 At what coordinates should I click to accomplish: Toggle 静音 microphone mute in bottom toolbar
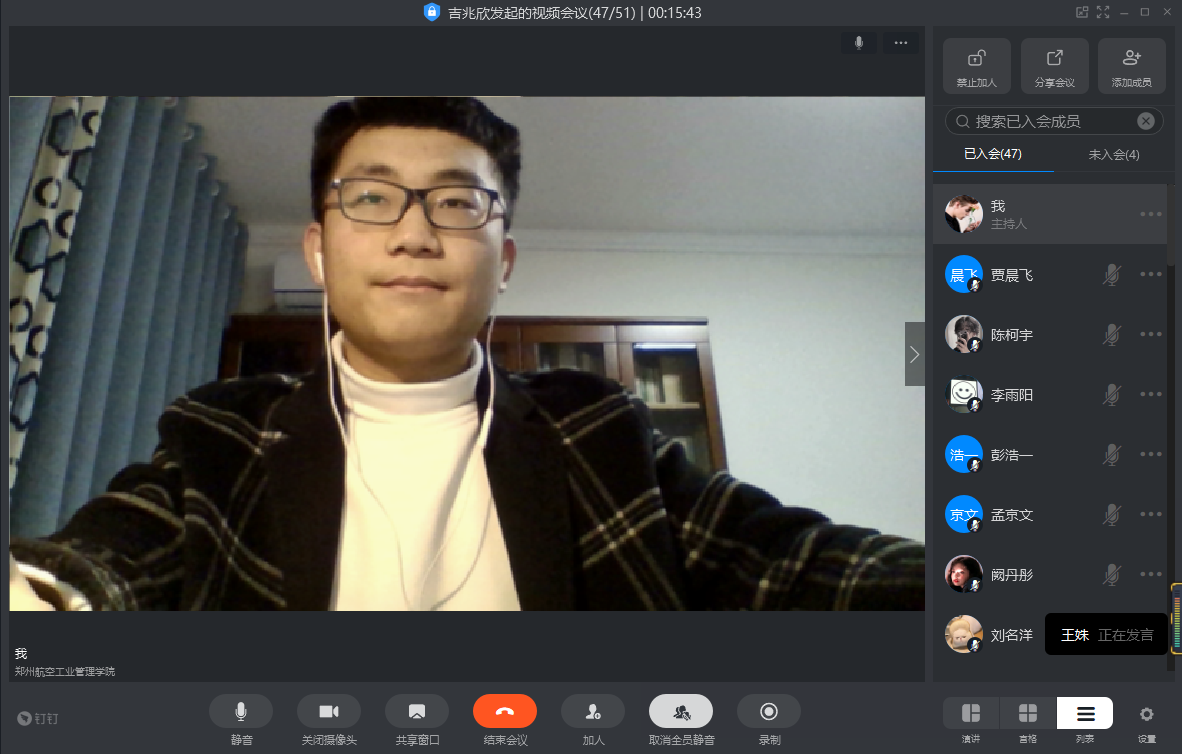tap(241, 711)
